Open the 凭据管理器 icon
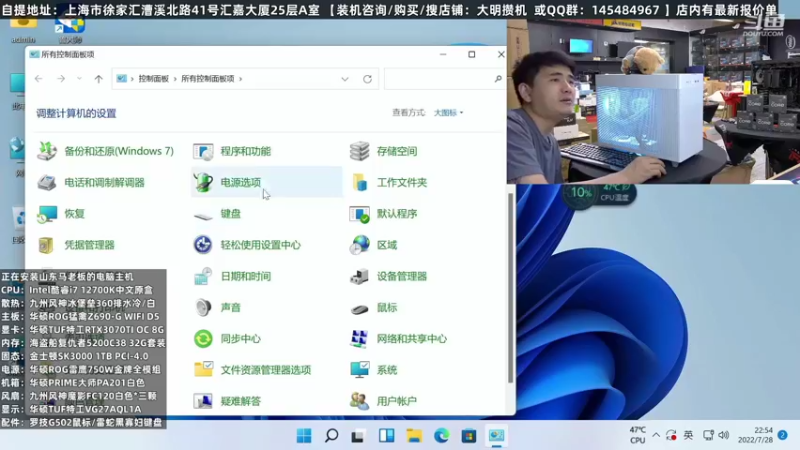The image size is (800, 450). pos(47,245)
